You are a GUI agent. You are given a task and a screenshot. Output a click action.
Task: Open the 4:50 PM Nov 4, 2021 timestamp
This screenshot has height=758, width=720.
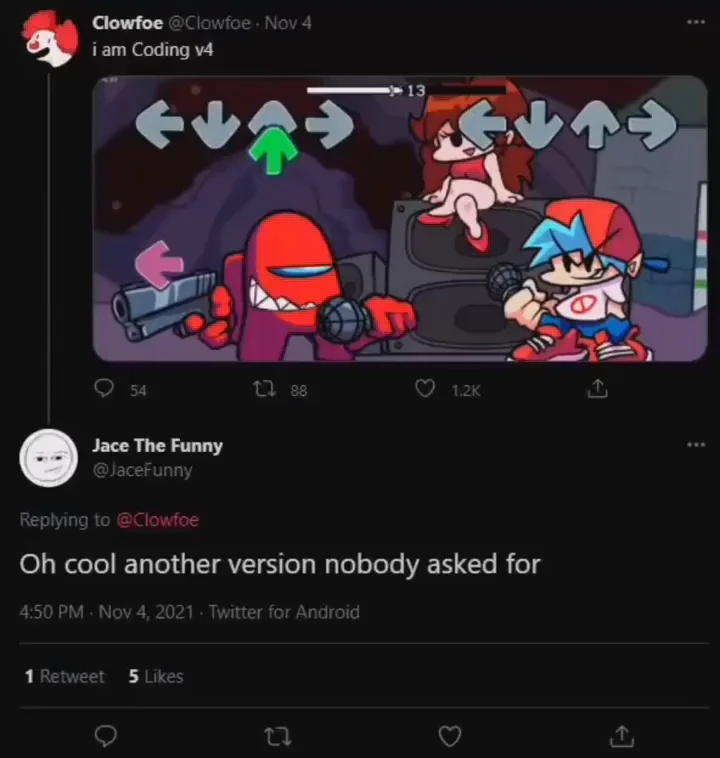point(106,612)
